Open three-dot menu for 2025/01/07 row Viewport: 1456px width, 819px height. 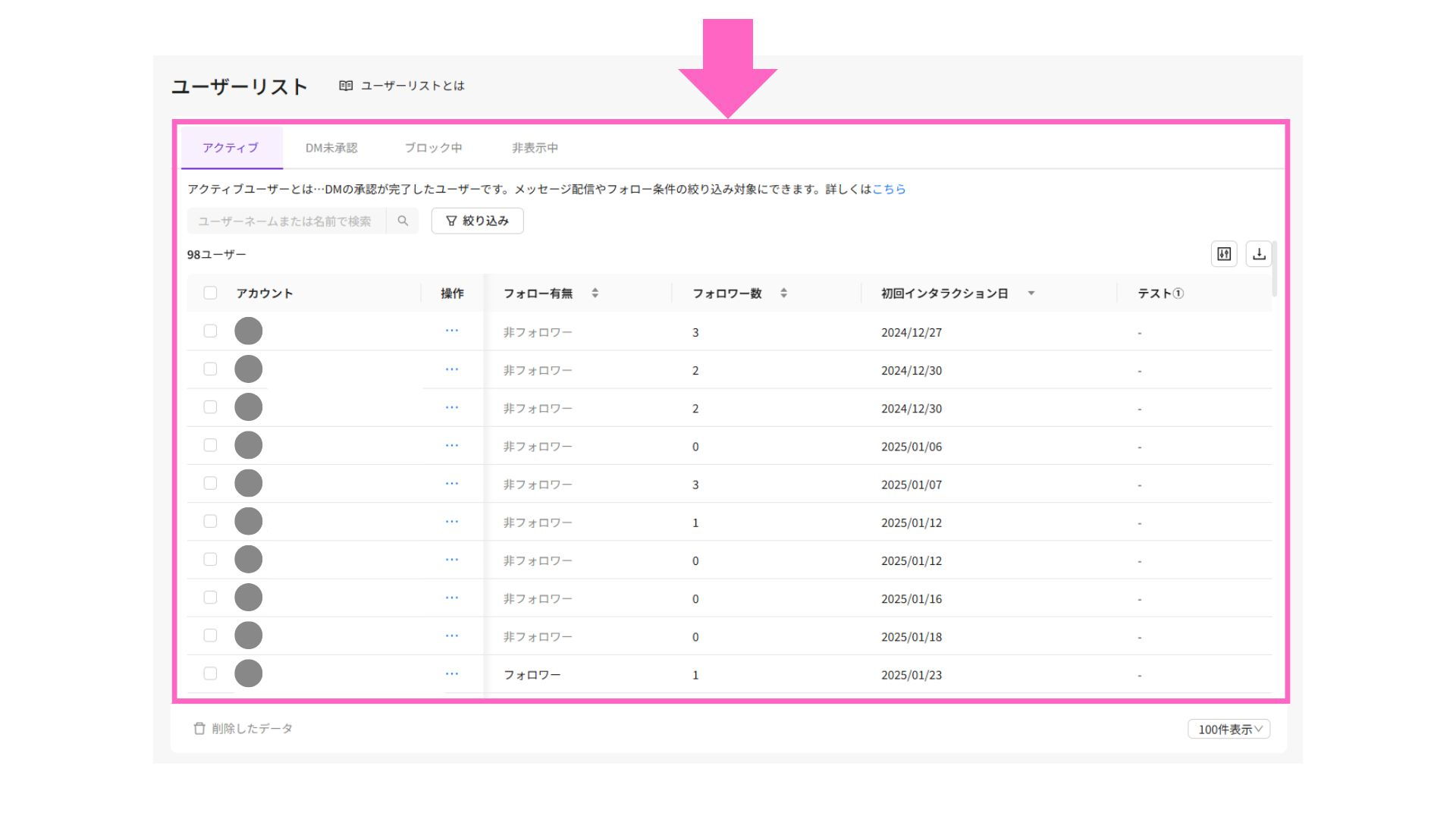tap(452, 483)
